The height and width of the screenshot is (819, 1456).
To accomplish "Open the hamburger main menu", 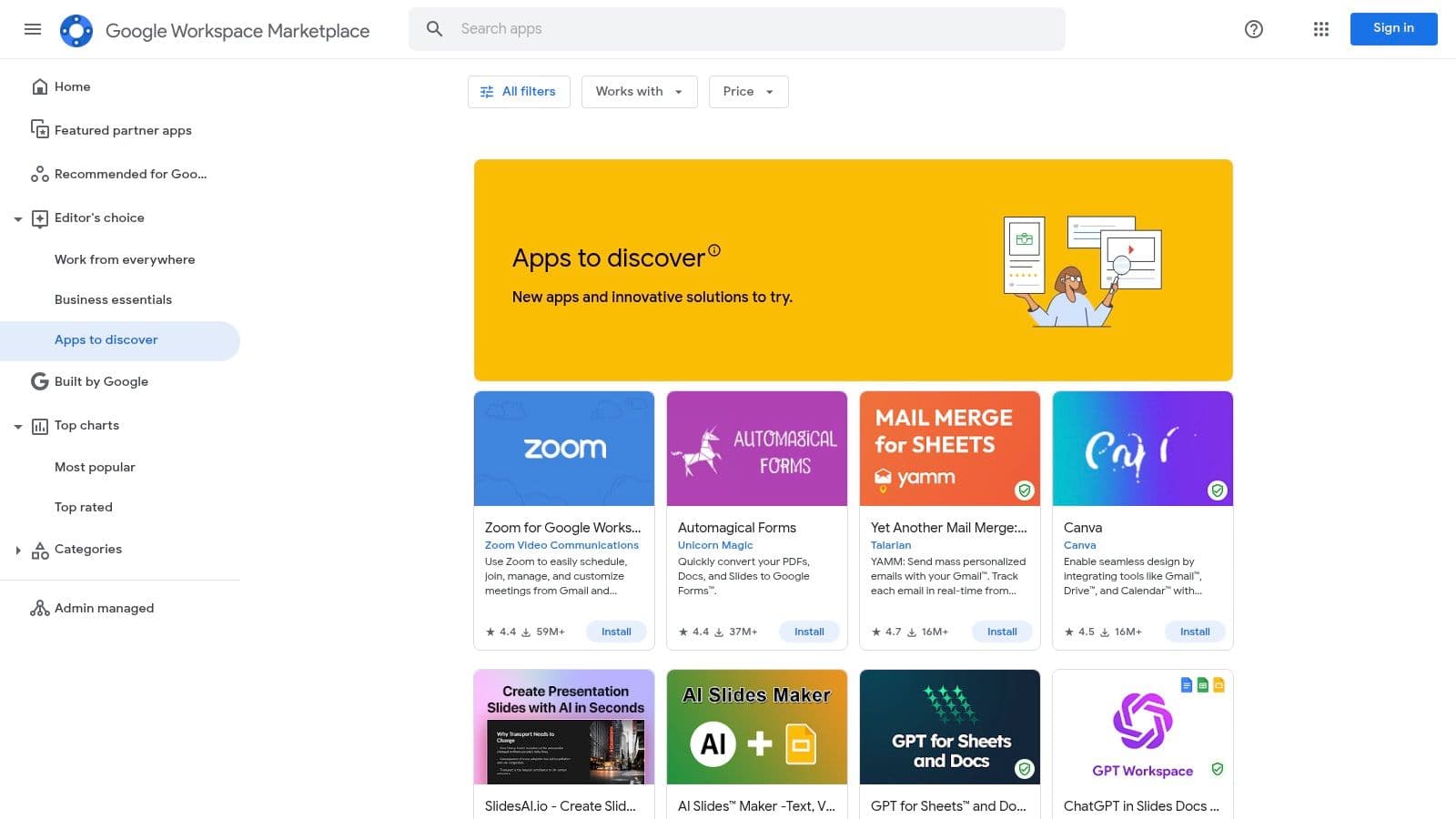I will 33,29.
